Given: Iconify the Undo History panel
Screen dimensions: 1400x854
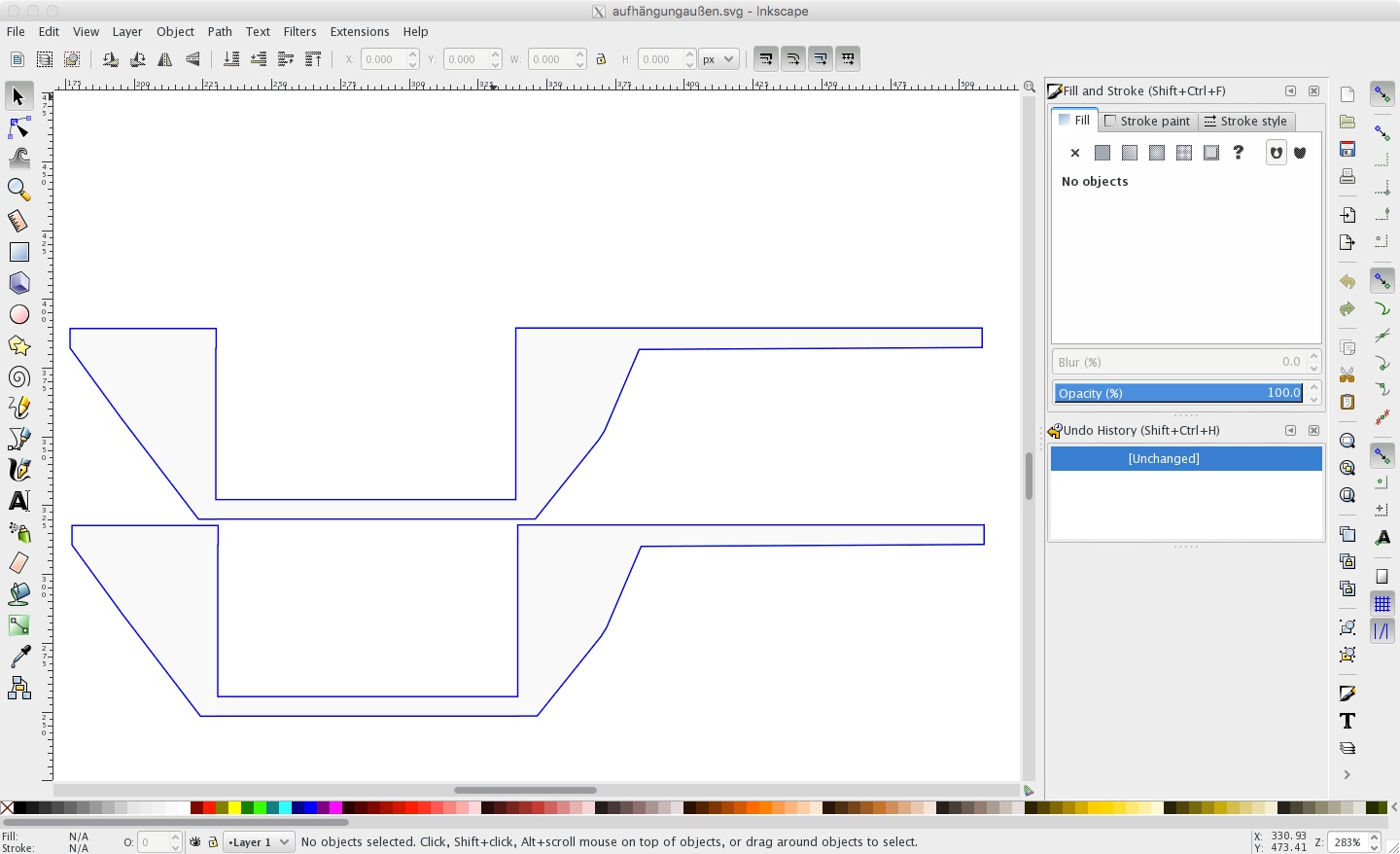Looking at the screenshot, I should click(1290, 431).
